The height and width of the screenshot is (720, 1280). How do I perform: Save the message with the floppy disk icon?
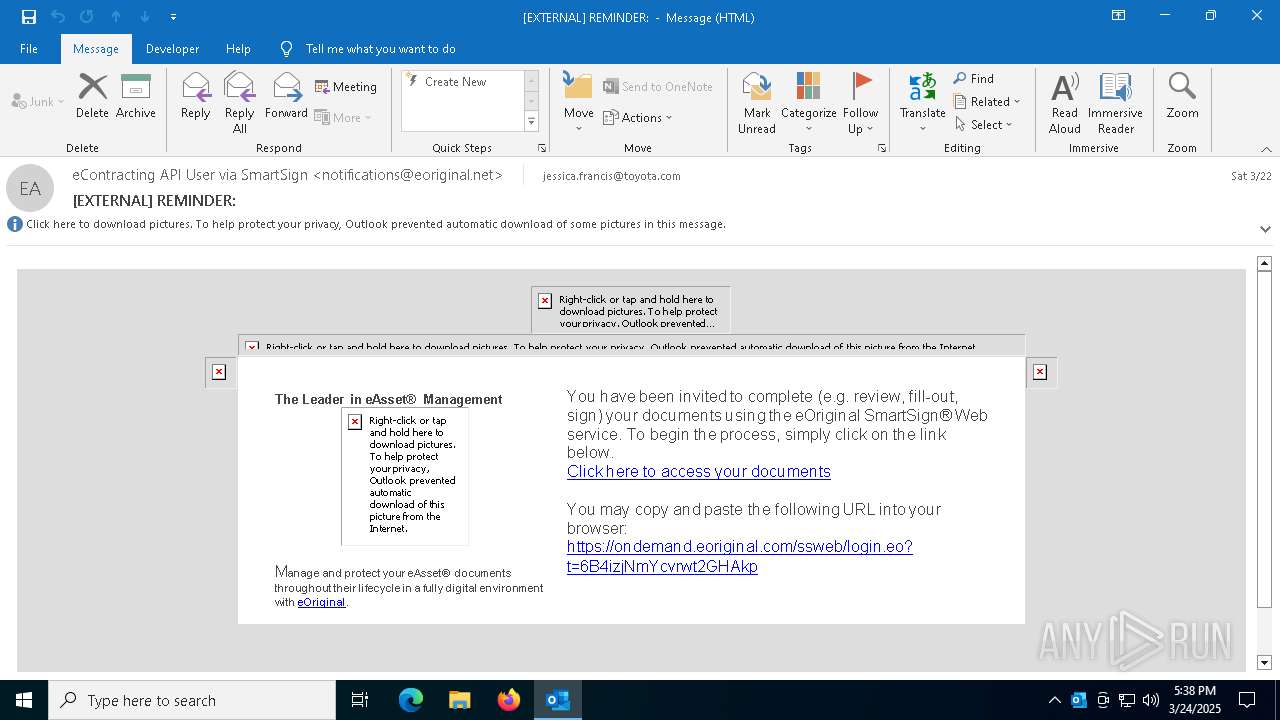pyautogui.click(x=29, y=17)
